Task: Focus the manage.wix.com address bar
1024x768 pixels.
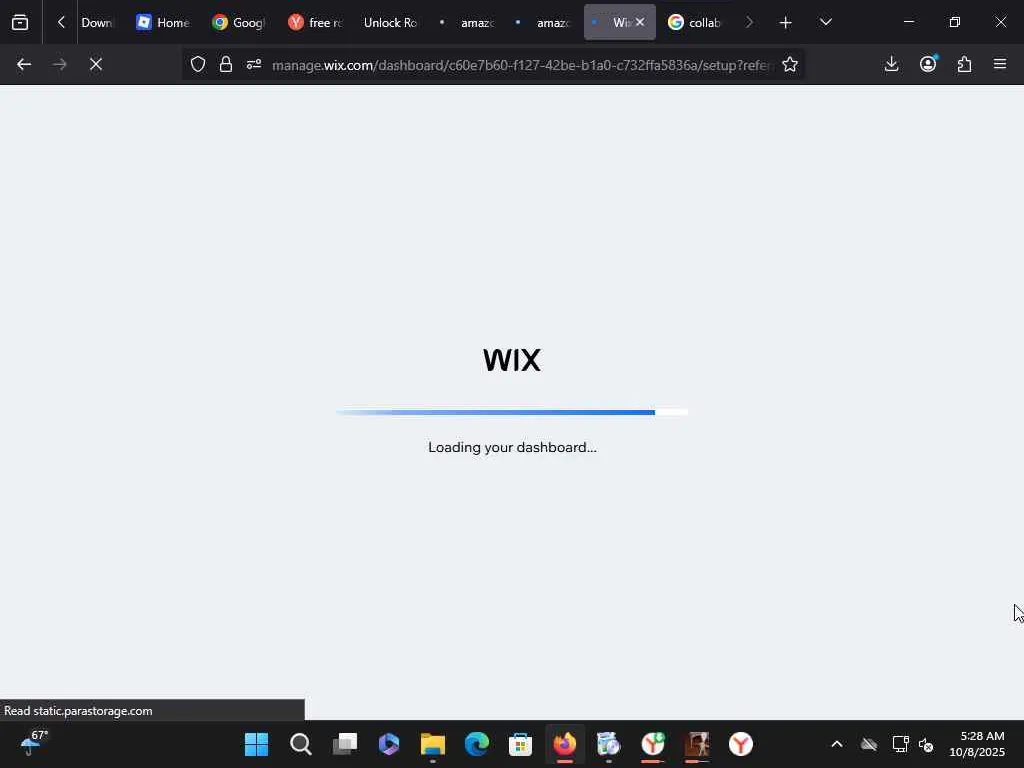Action: pyautogui.click(x=522, y=65)
